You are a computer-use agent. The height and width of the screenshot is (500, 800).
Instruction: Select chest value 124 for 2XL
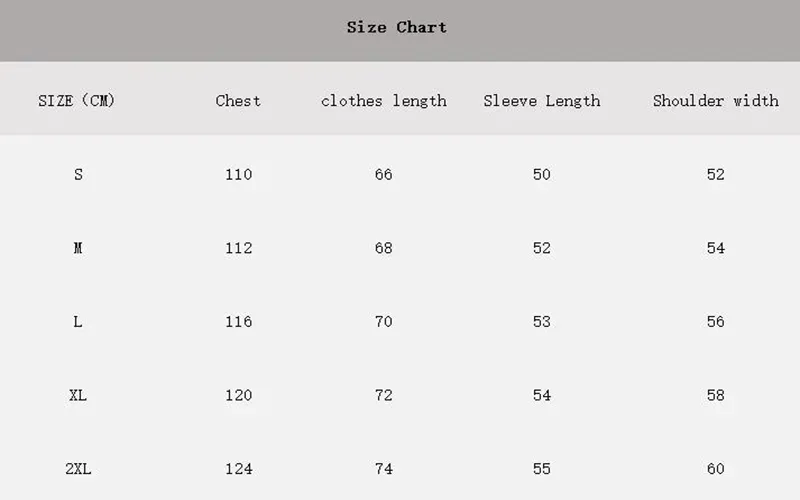point(239,468)
